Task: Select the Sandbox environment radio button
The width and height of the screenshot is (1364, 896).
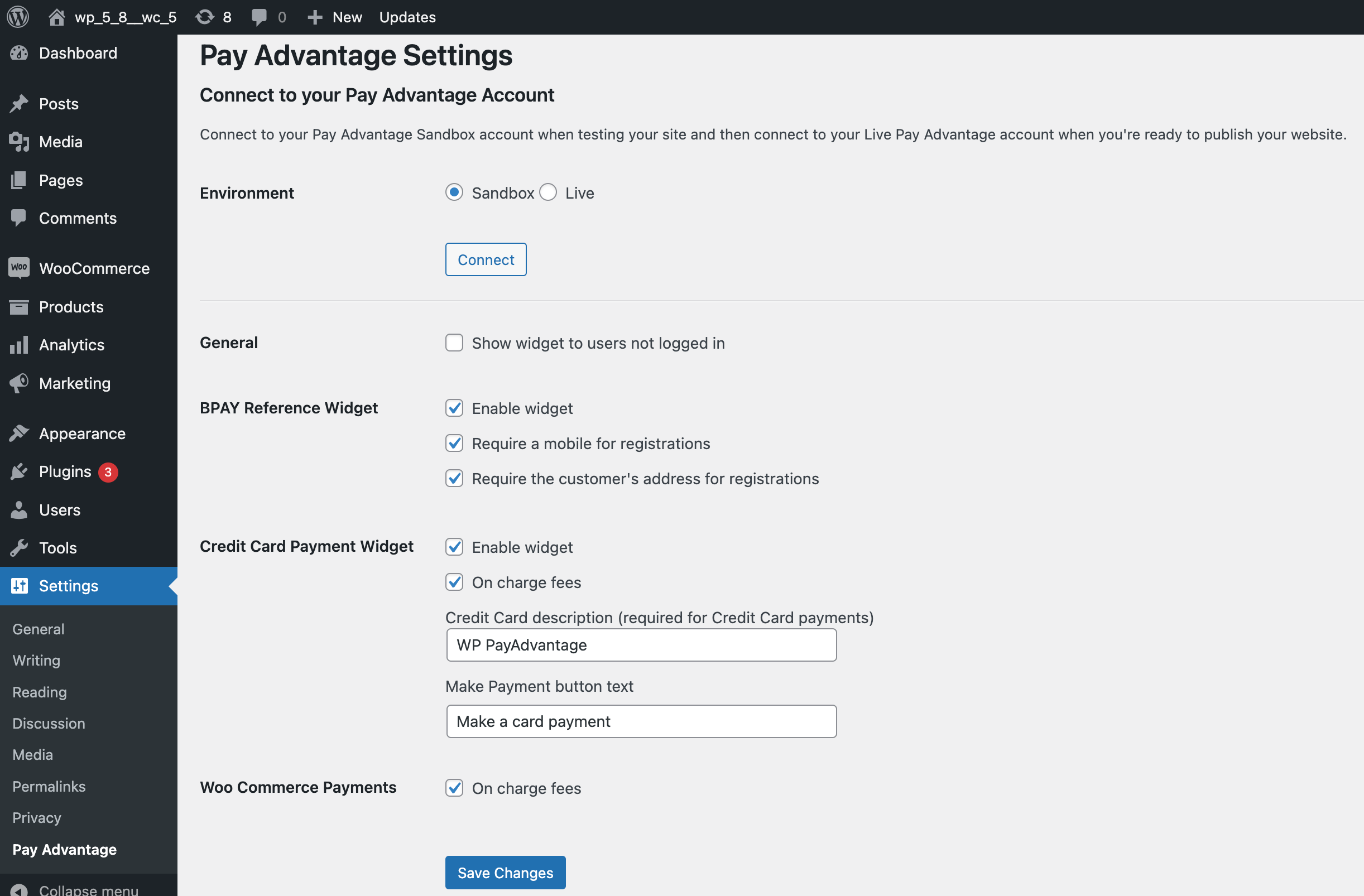Action: tap(454, 192)
